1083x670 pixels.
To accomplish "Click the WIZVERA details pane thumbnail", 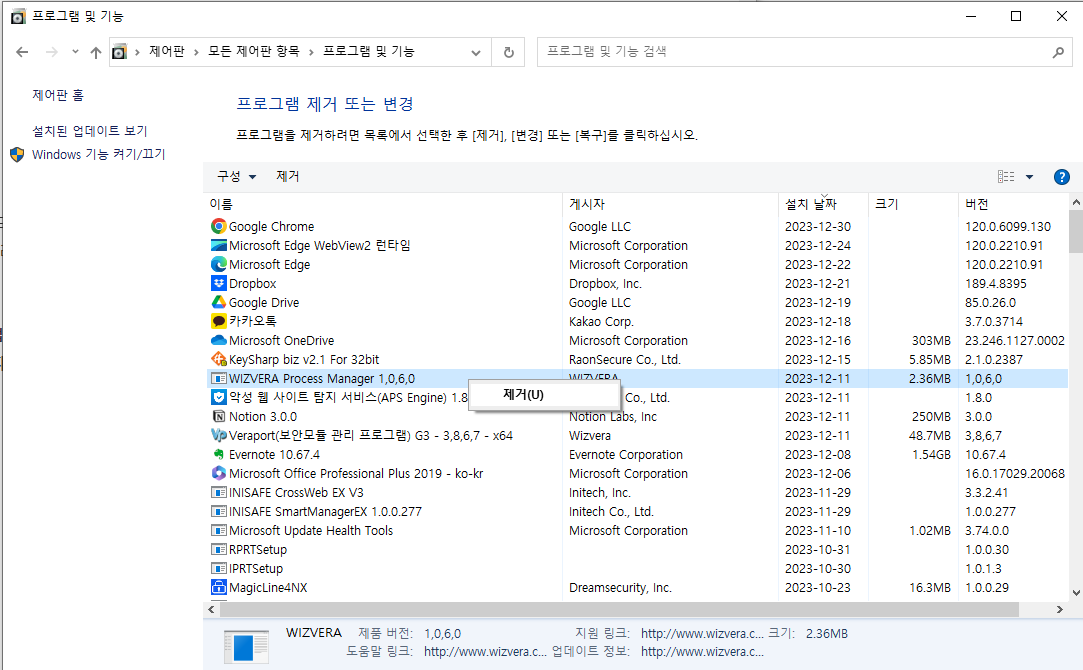I will (x=247, y=647).
